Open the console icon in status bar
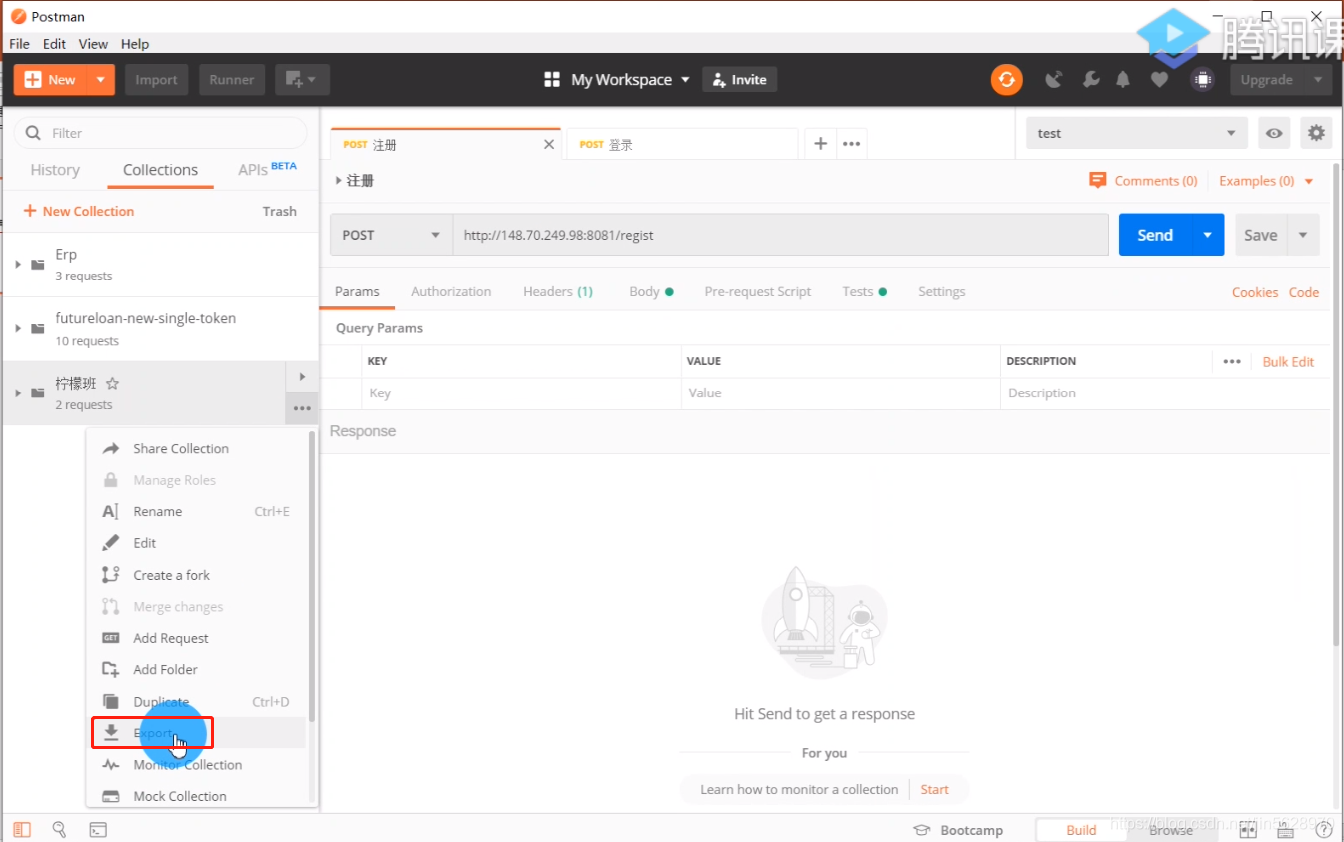Viewport: 1344px width, 842px height. pyautogui.click(x=98, y=829)
